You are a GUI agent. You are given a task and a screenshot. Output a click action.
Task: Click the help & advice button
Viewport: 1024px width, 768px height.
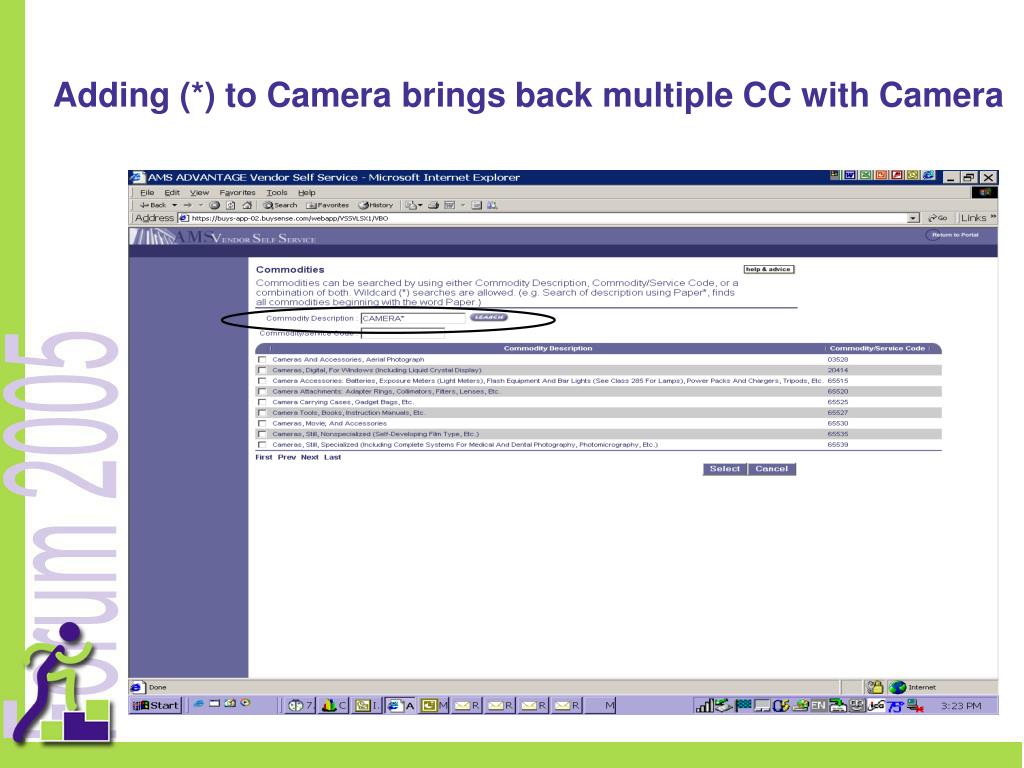tap(769, 269)
